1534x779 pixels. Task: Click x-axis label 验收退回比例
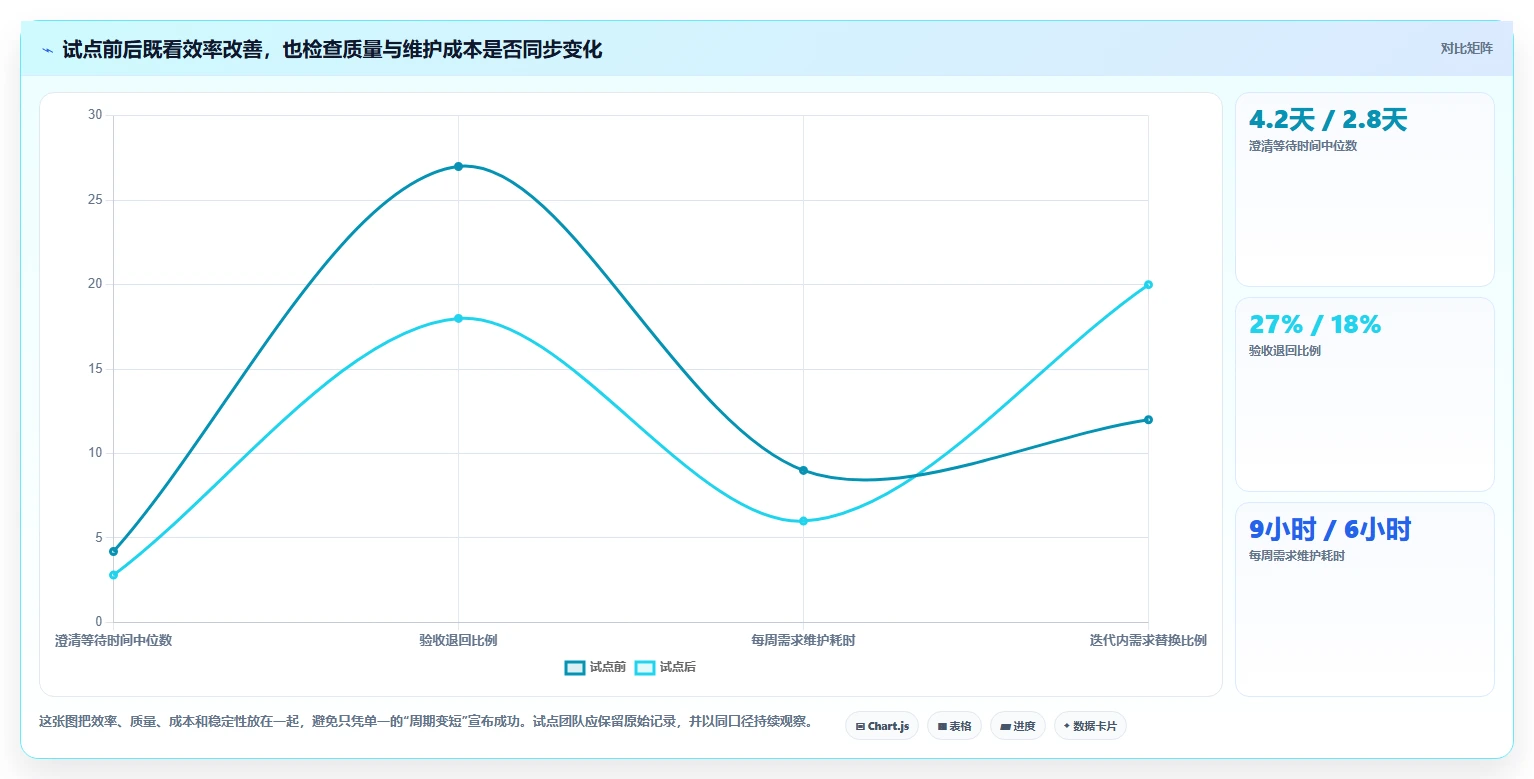tap(458, 640)
